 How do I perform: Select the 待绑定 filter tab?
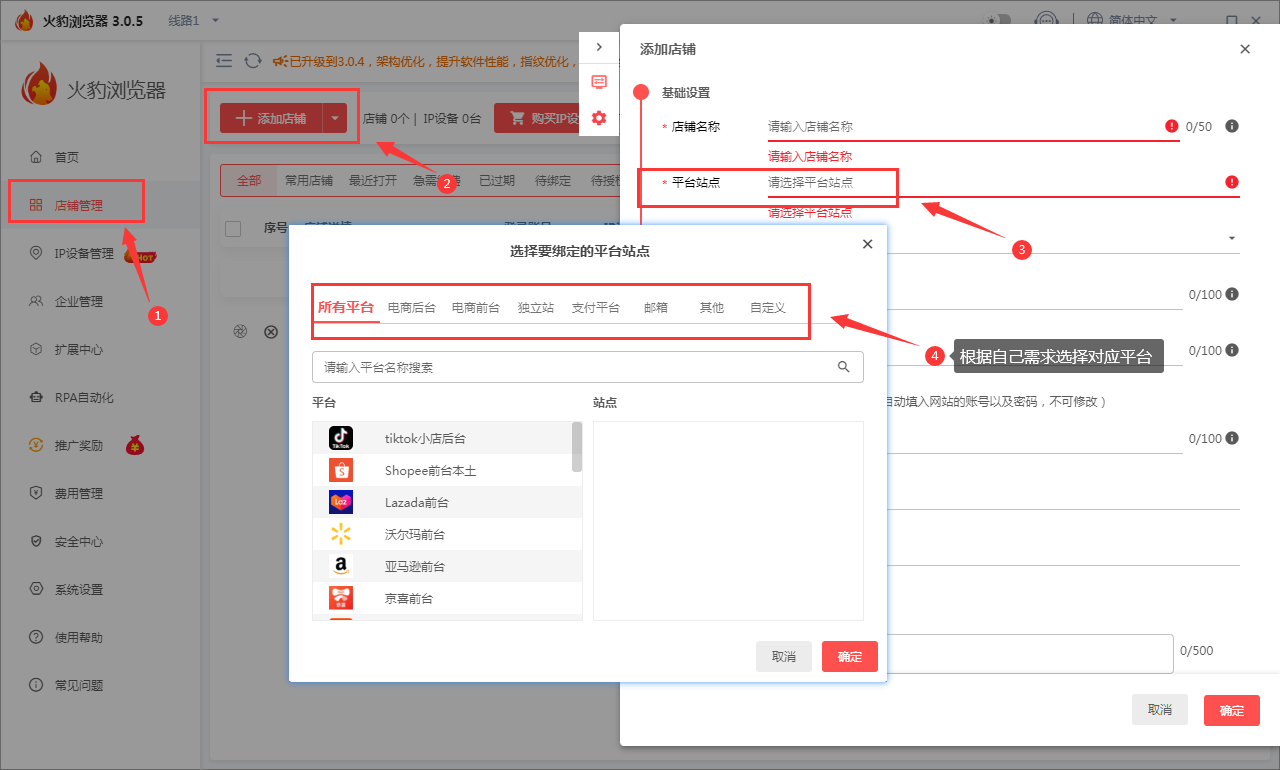click(553, 181)
